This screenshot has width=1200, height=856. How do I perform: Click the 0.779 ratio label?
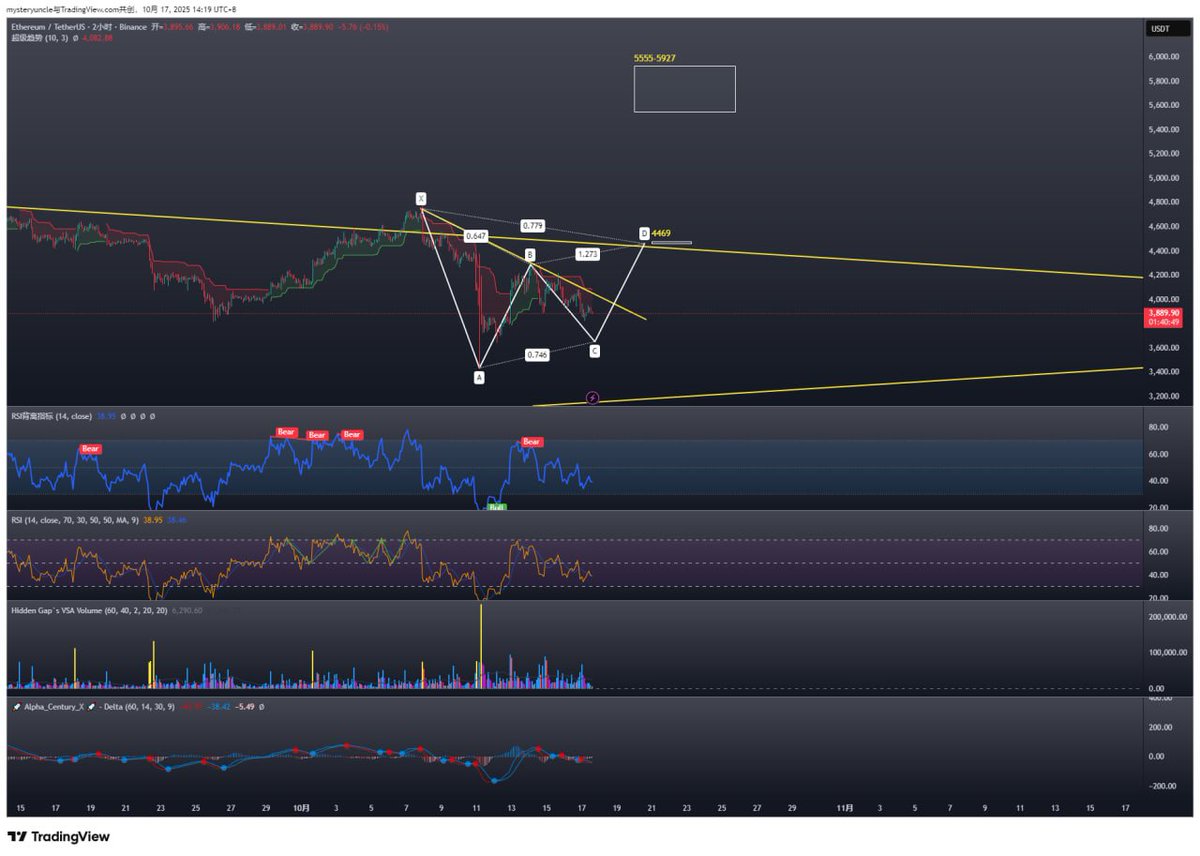pos(533,224)
